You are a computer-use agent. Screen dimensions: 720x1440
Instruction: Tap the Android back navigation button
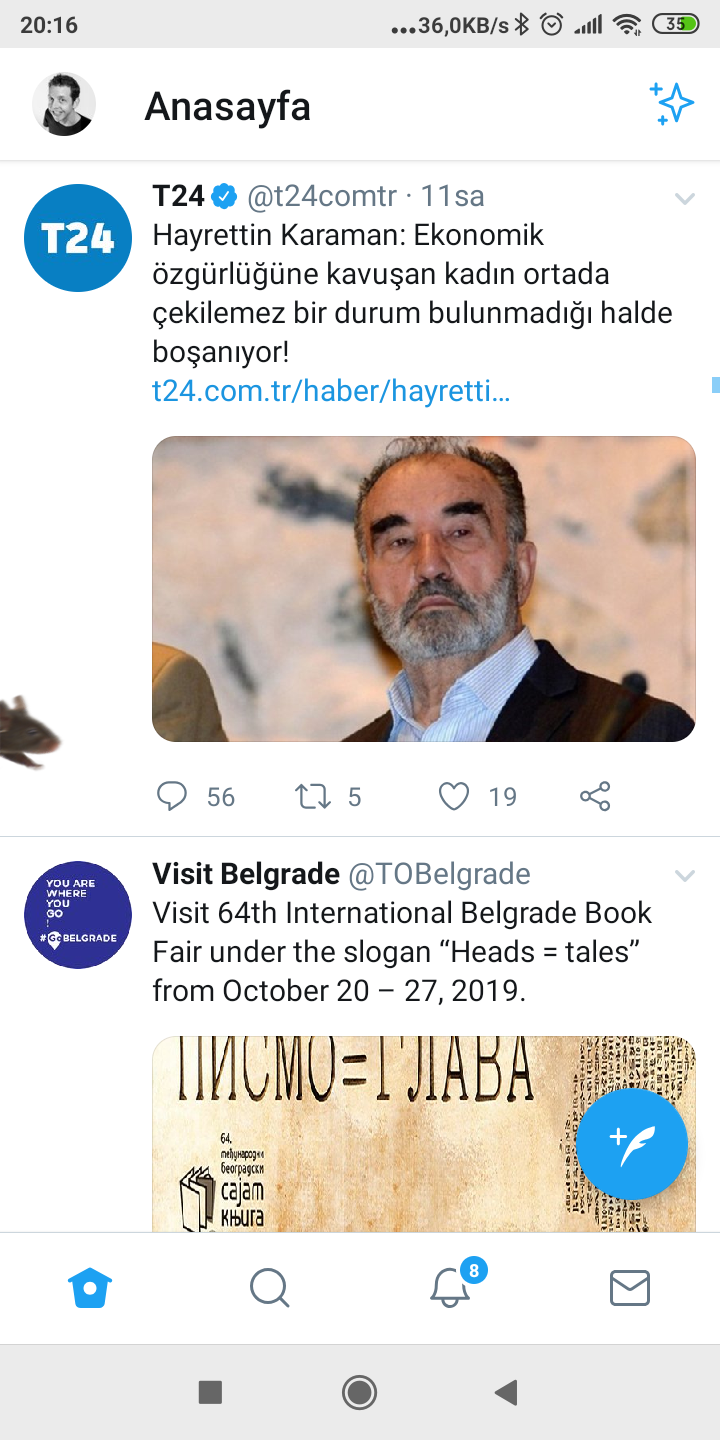pyautogui.click(x=507, y=1392)
